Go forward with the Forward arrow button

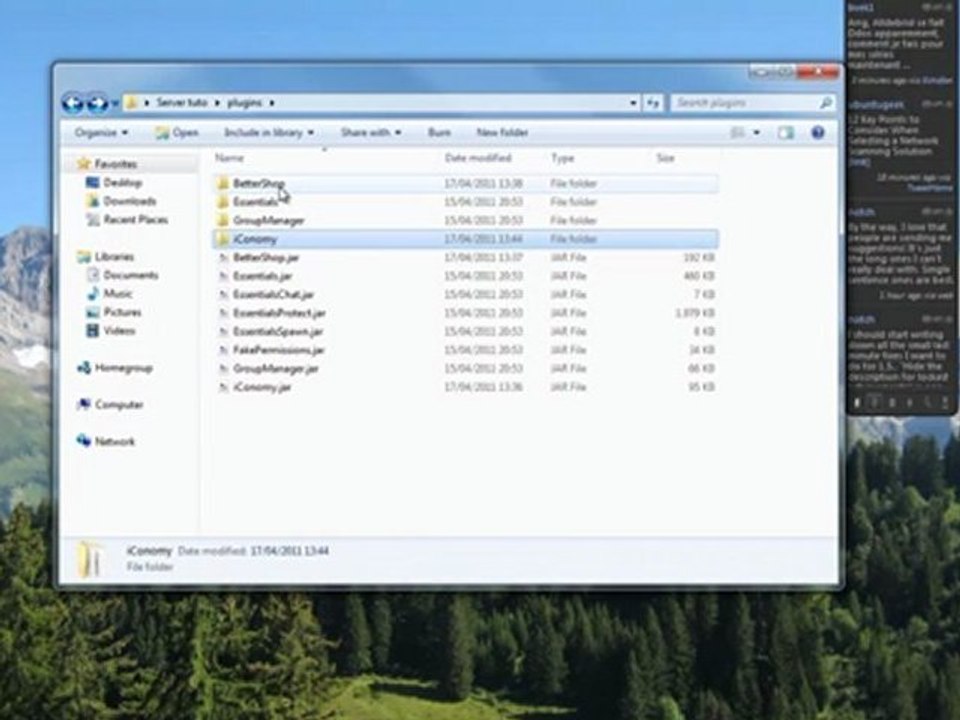coord(97,103)
